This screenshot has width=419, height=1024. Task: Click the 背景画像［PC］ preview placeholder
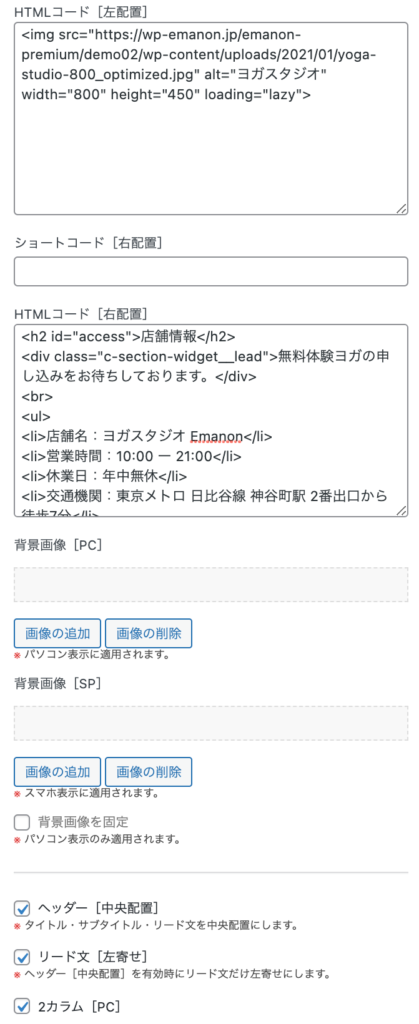pyautogui.click(x=211, y=584)
